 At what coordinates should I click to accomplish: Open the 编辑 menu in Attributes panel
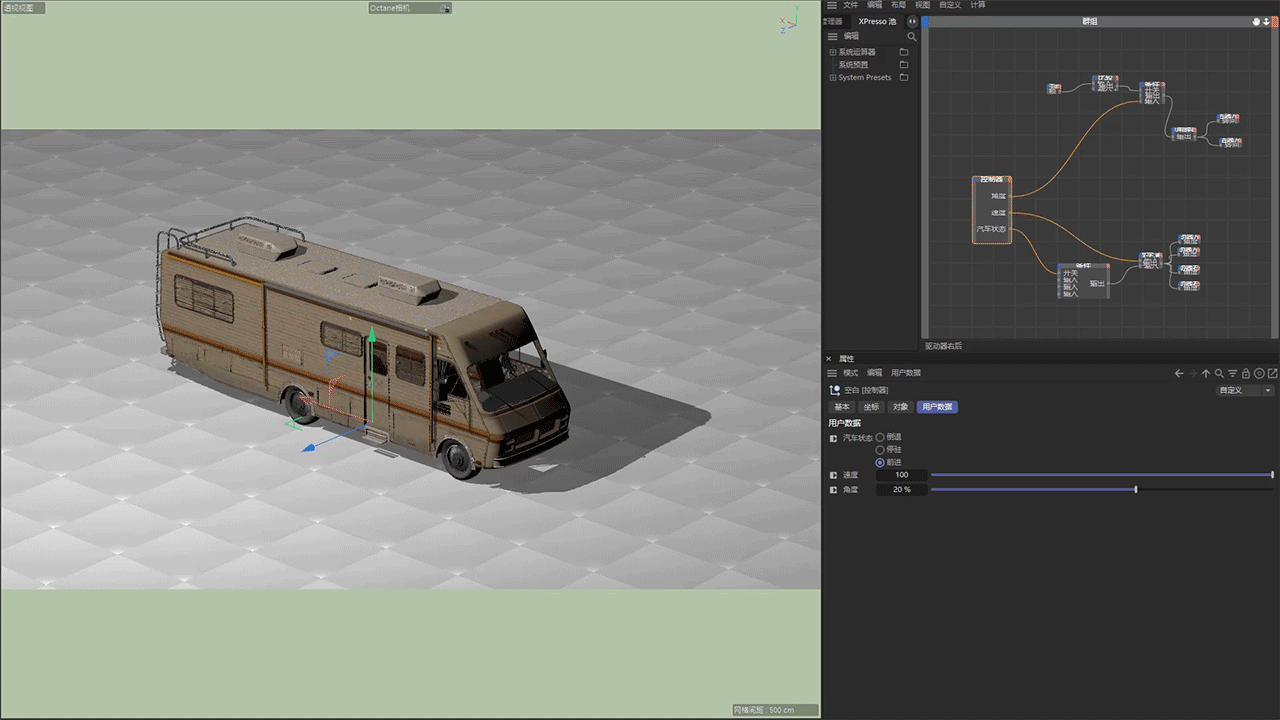[875, 373]
